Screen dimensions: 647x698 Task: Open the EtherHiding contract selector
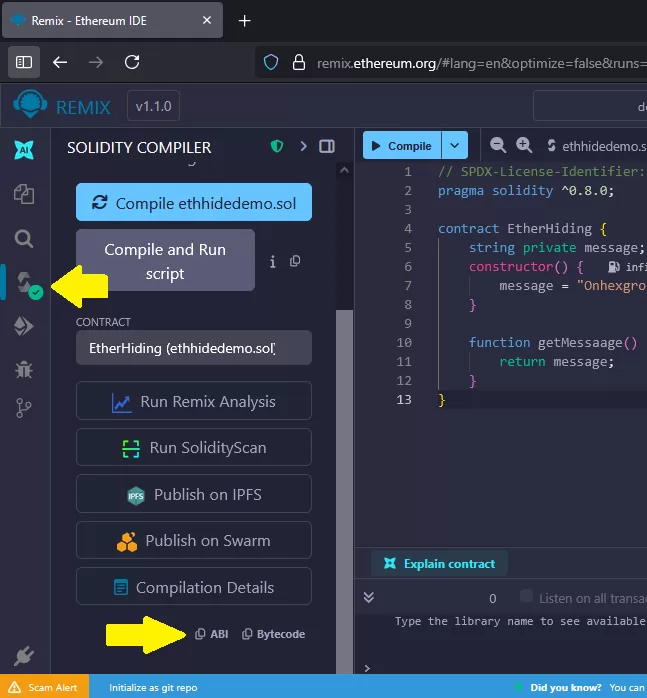[x=194, y=348]
